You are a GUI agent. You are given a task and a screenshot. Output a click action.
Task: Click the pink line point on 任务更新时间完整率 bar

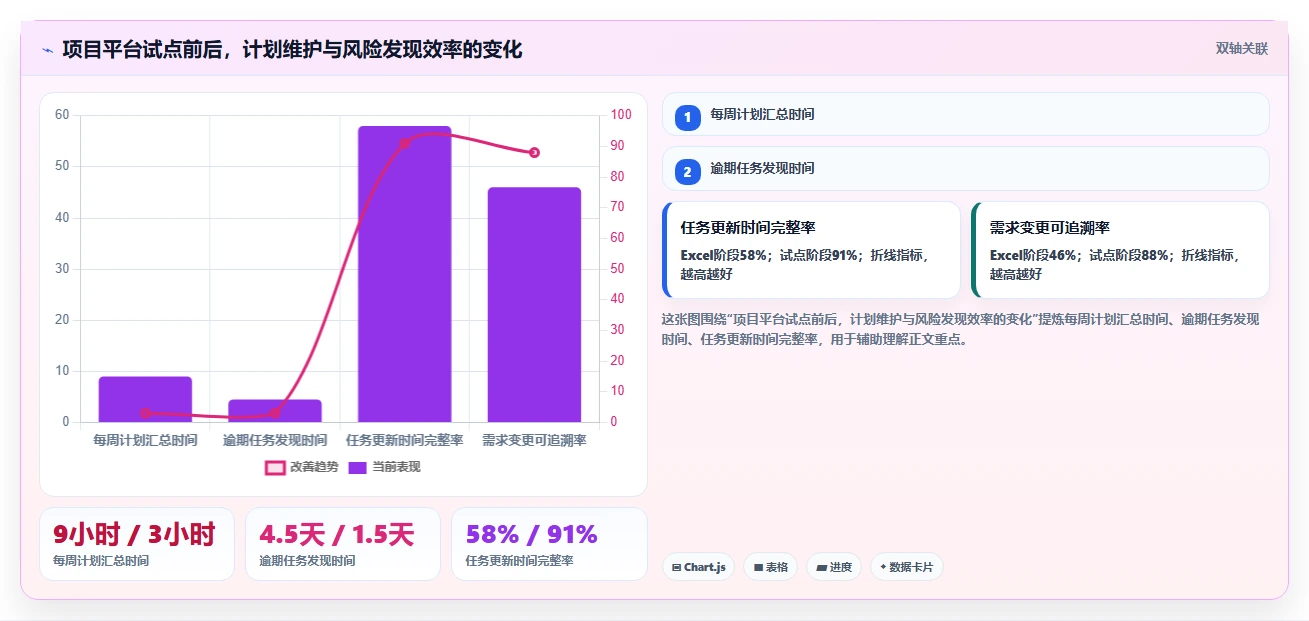point(405,143)
